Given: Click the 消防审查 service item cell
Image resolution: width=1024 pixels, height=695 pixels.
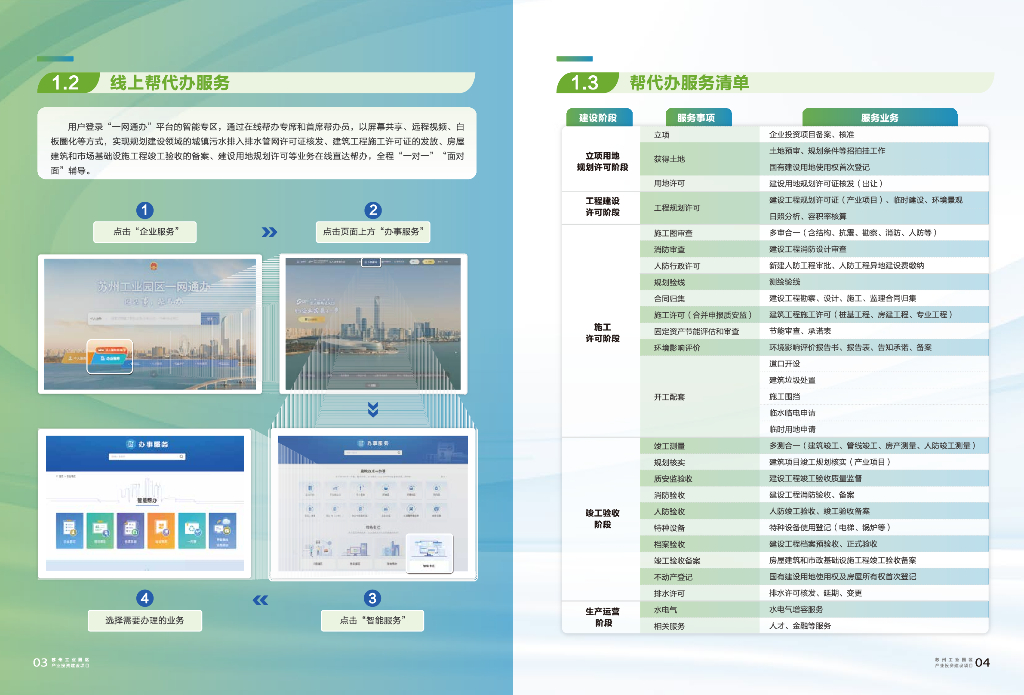Looking at the screenshot, I should point(700,250).
